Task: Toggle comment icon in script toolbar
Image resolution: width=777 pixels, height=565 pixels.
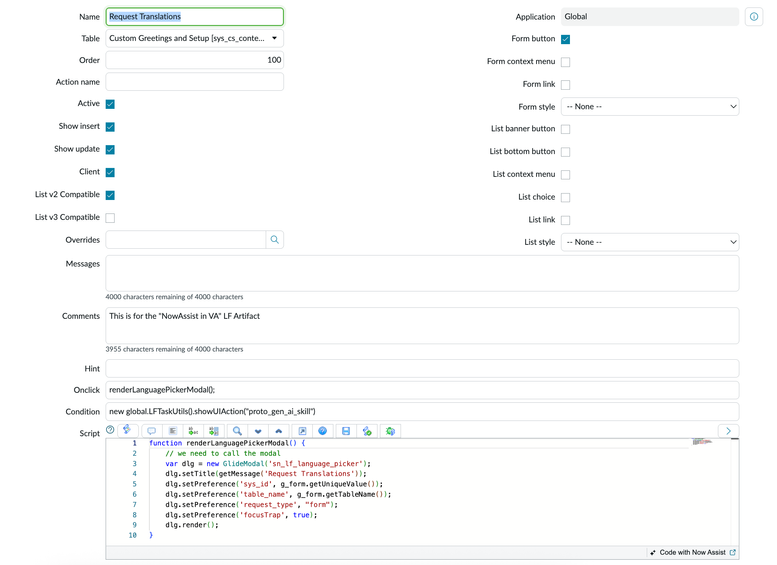Action: pos(152,431)
